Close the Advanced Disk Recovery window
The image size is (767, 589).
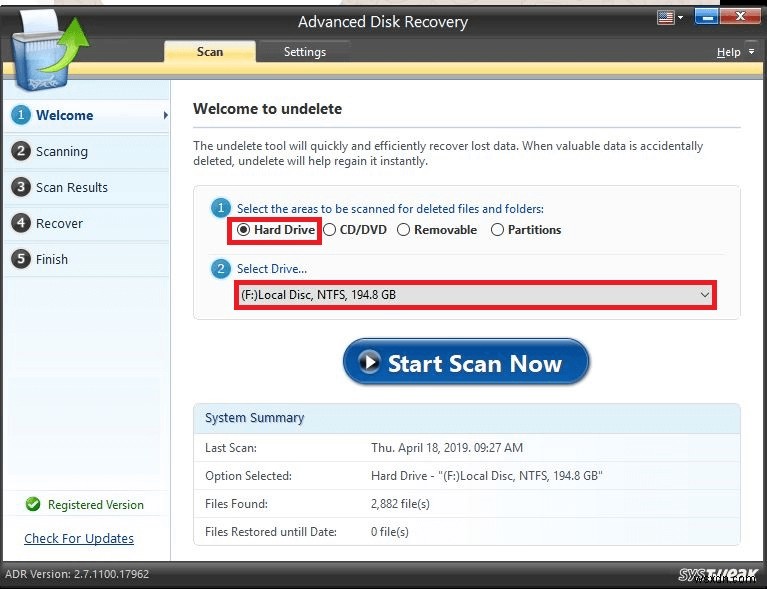741,17
